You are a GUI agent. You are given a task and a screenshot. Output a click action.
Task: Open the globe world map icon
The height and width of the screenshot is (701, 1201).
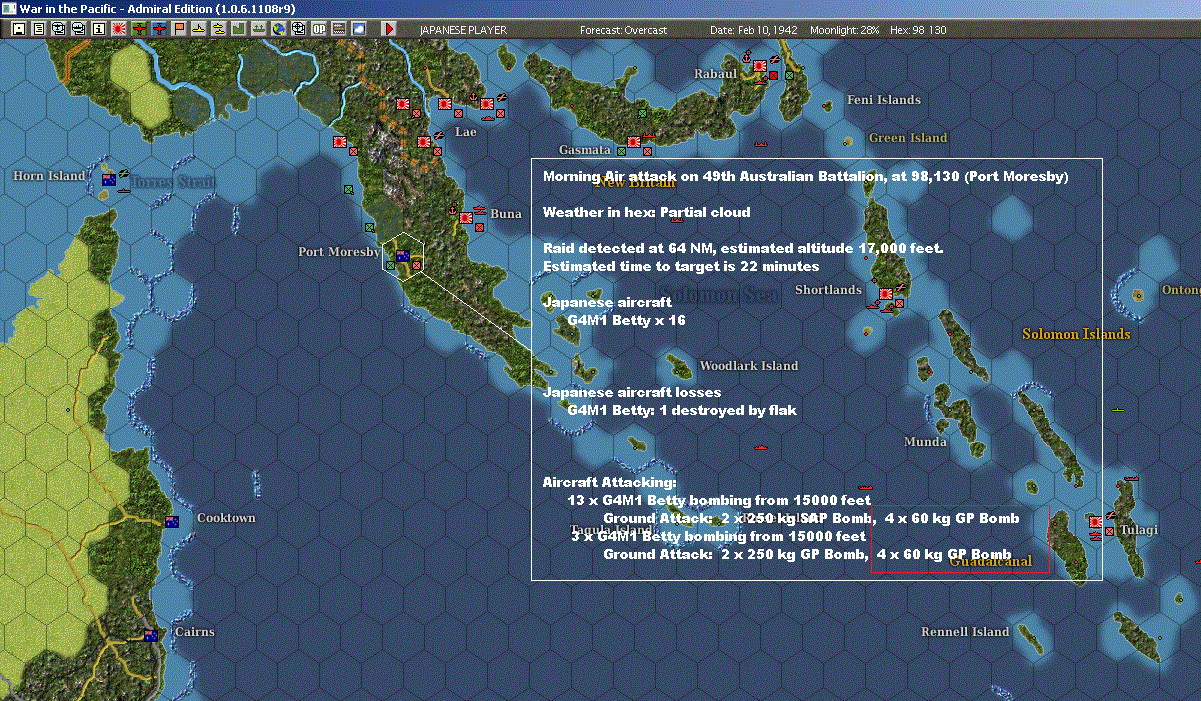(278, 29)
